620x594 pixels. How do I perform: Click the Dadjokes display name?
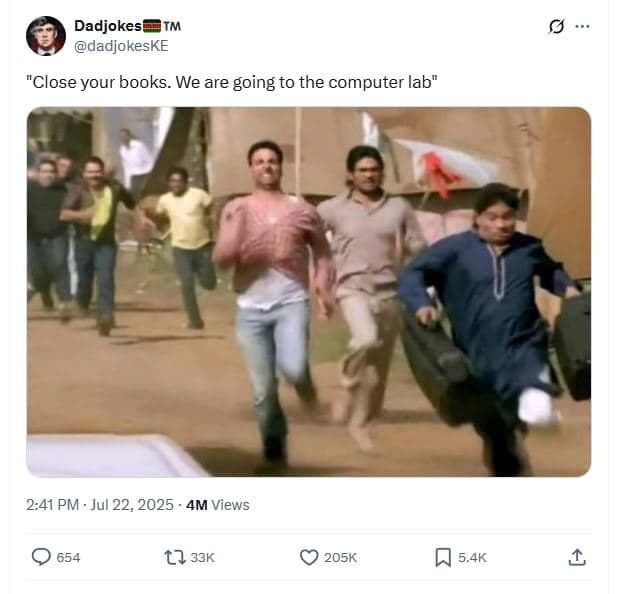[108, 26]
